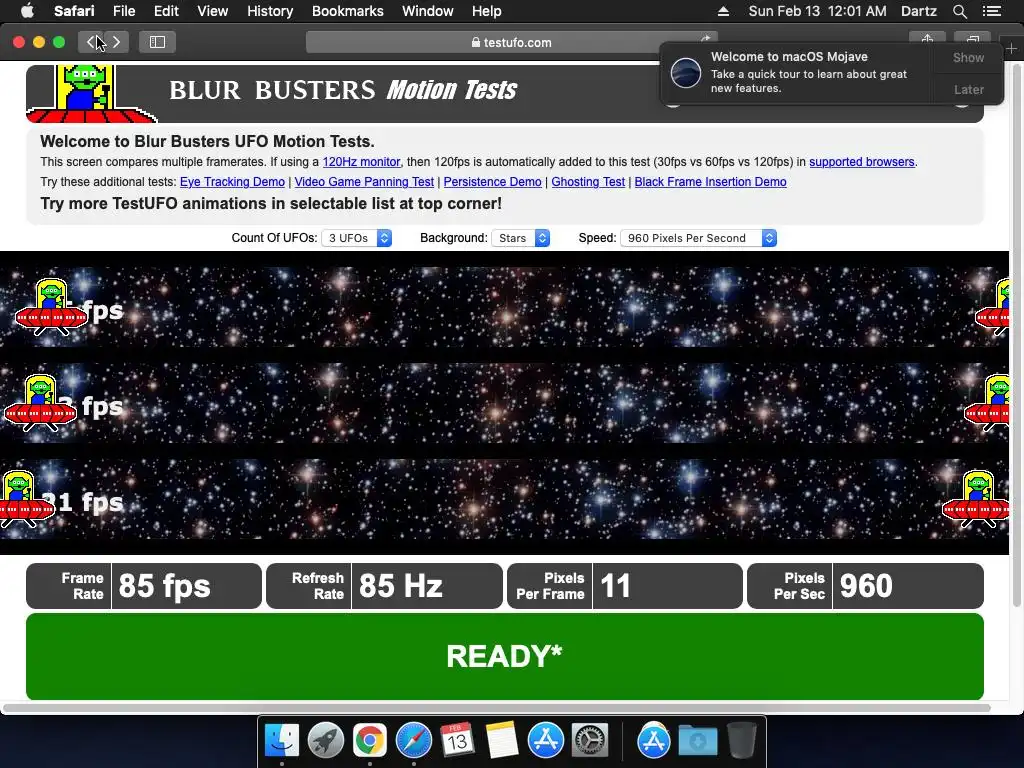Open Spotlight search magnifier icon

959,11
